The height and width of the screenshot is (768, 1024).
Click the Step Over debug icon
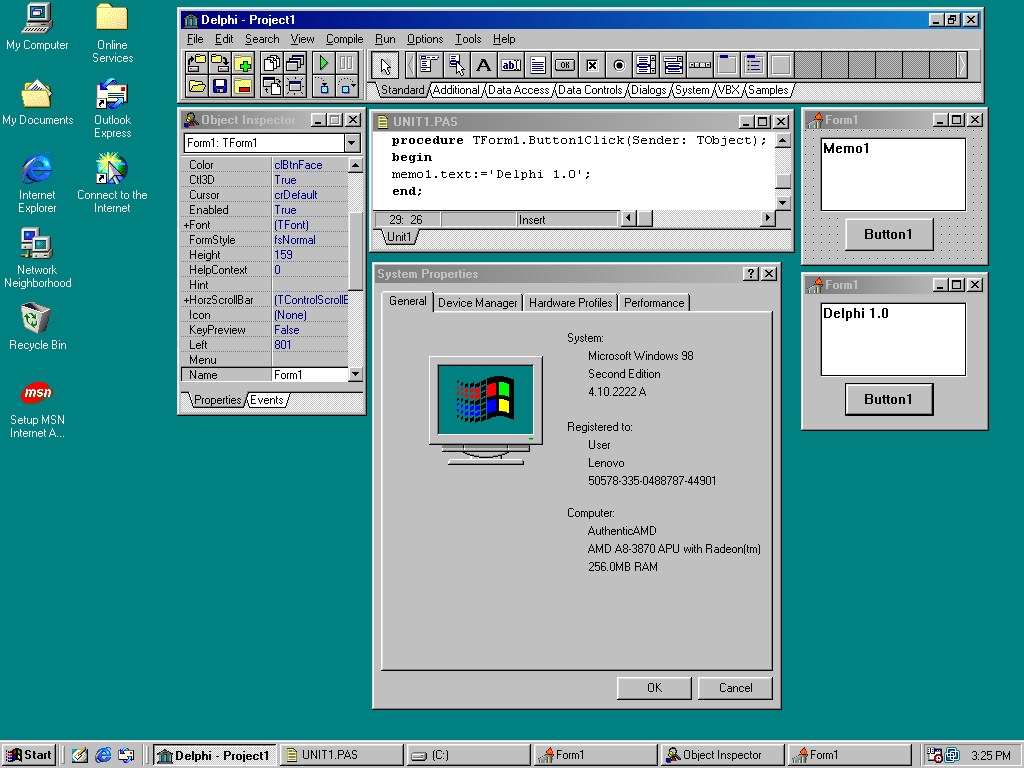click(346, 86)
